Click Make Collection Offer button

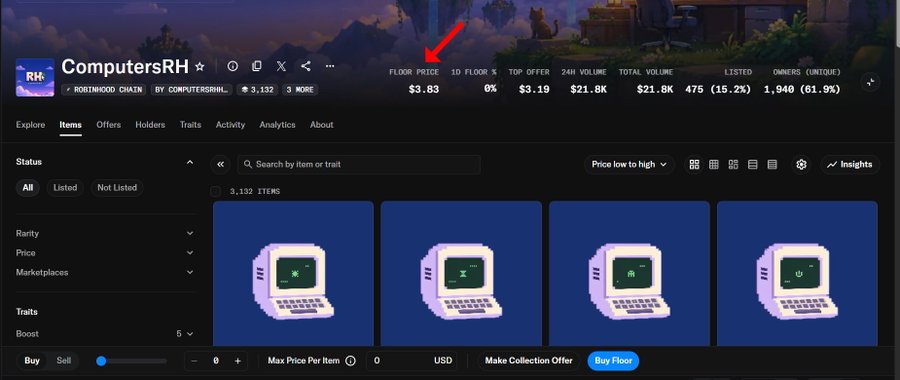coord(529,361)
